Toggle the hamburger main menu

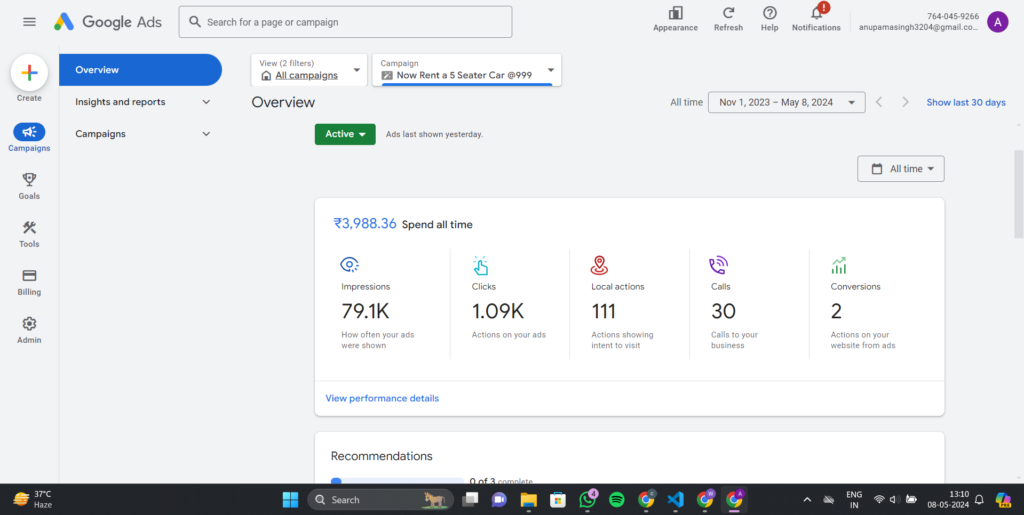click(29, 22)
